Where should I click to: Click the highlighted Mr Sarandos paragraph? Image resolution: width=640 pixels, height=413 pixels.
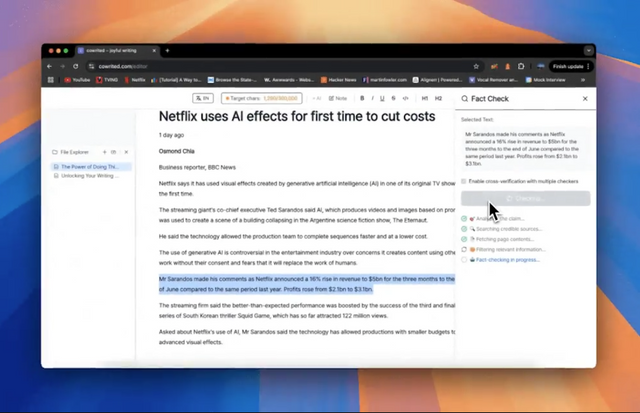[307, 284]
